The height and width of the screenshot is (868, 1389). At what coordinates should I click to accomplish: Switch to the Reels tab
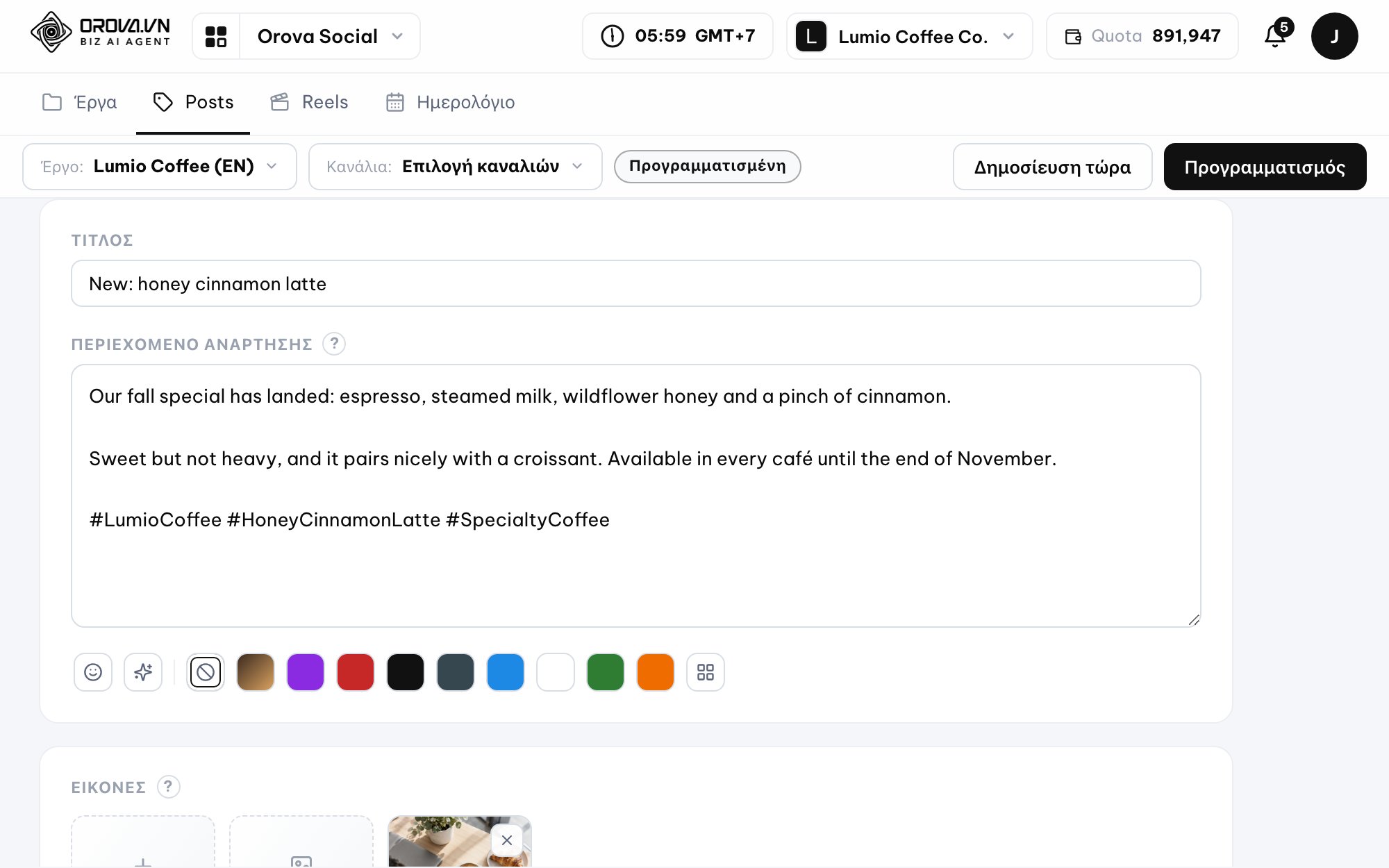pyautogui.click(x=310, y=103)
